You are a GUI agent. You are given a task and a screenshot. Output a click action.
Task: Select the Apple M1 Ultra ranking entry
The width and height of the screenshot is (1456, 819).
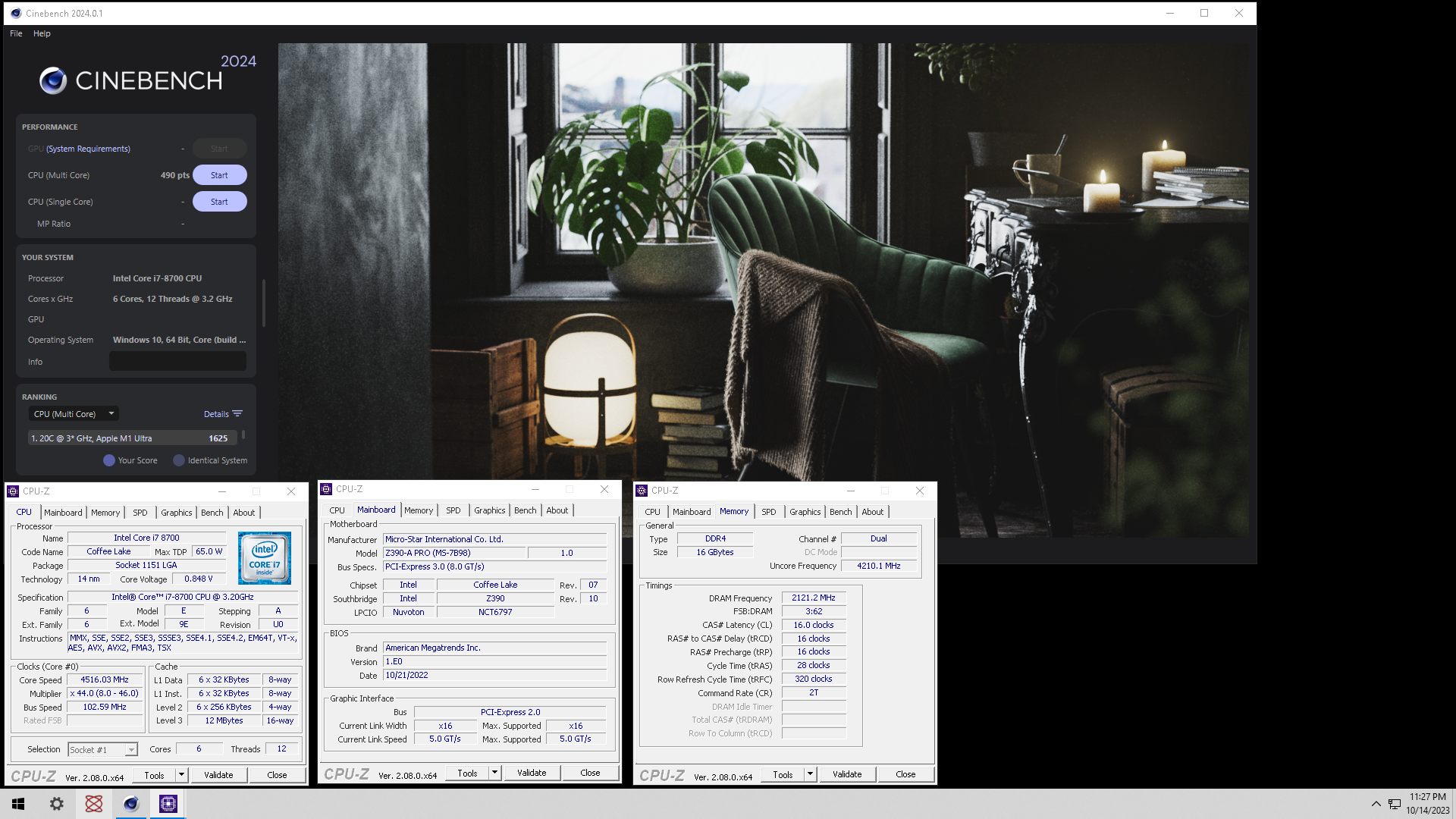click(x=132, y=438)
